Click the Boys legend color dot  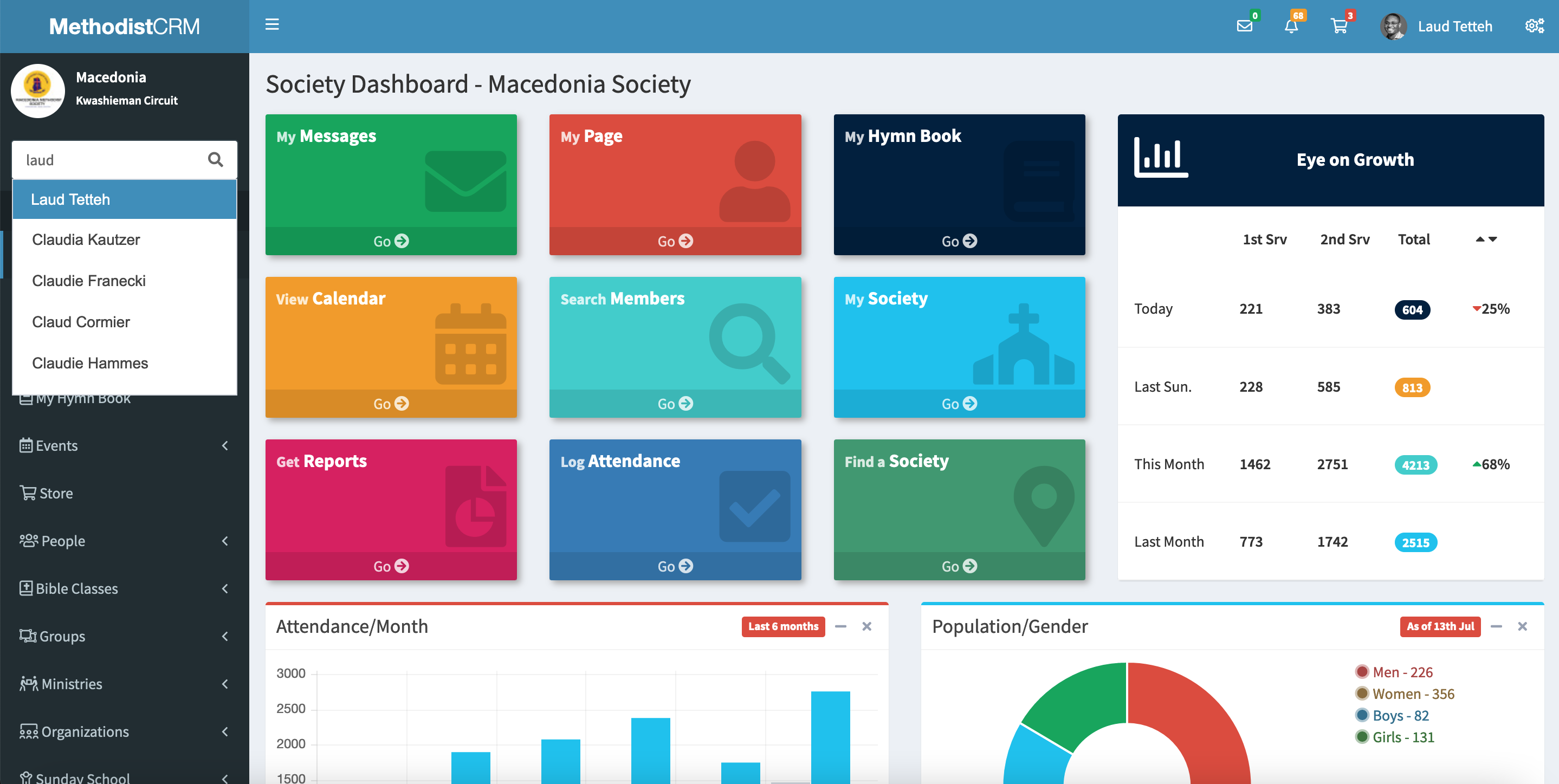point(1362,715)
